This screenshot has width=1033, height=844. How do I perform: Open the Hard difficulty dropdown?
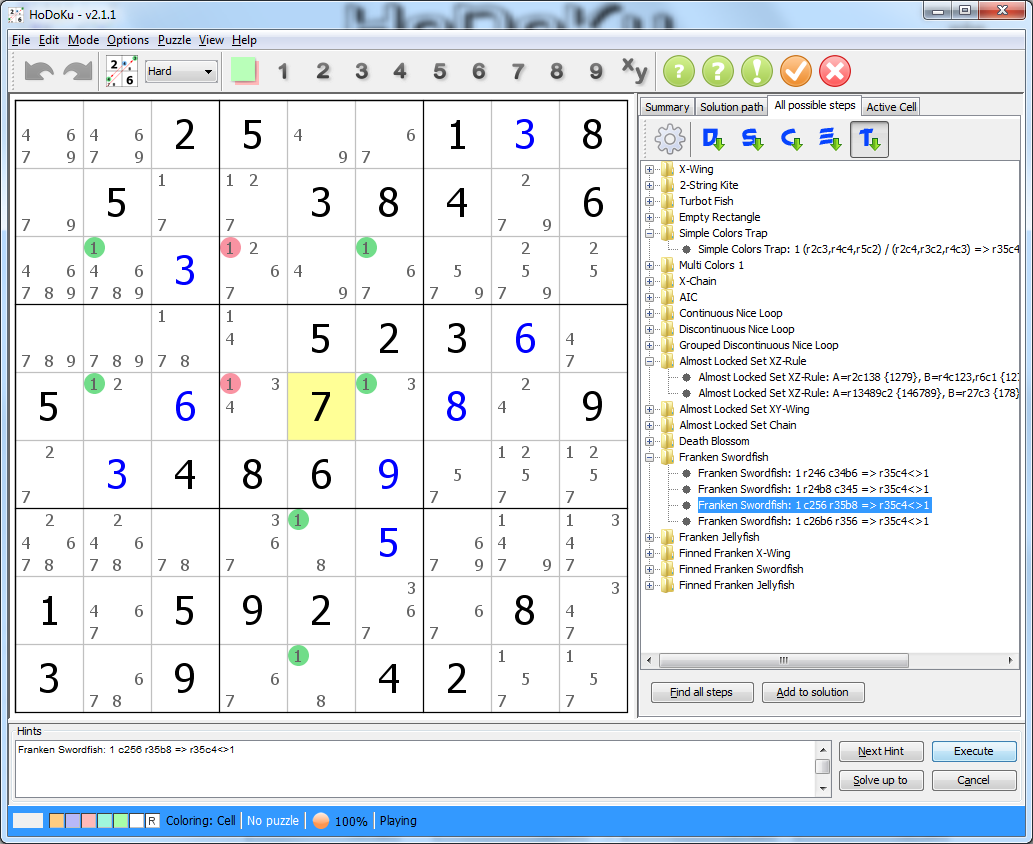coord(181,71)
